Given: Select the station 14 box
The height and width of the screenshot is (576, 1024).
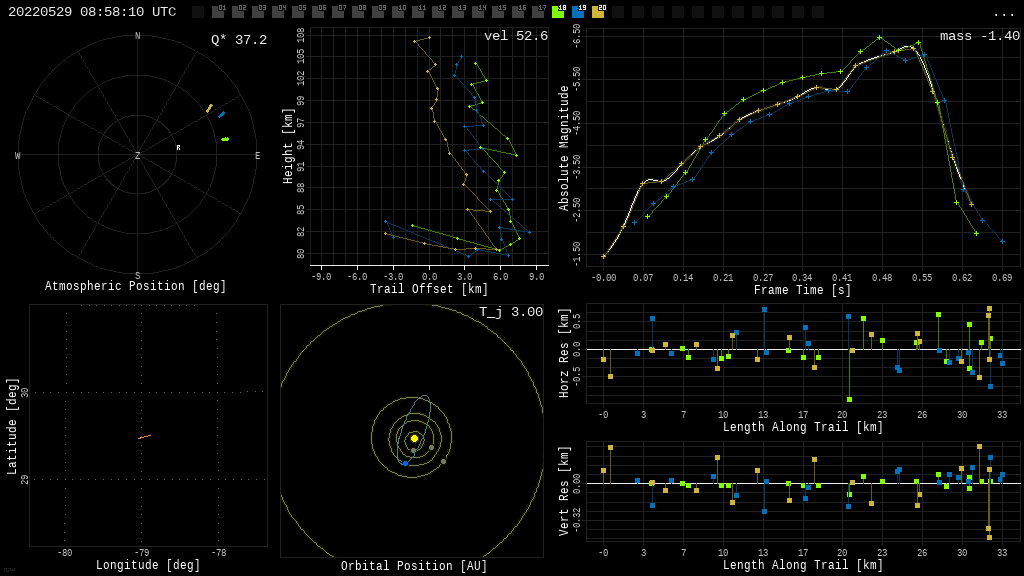Looking at the screenshot, I should click(478, 12).
